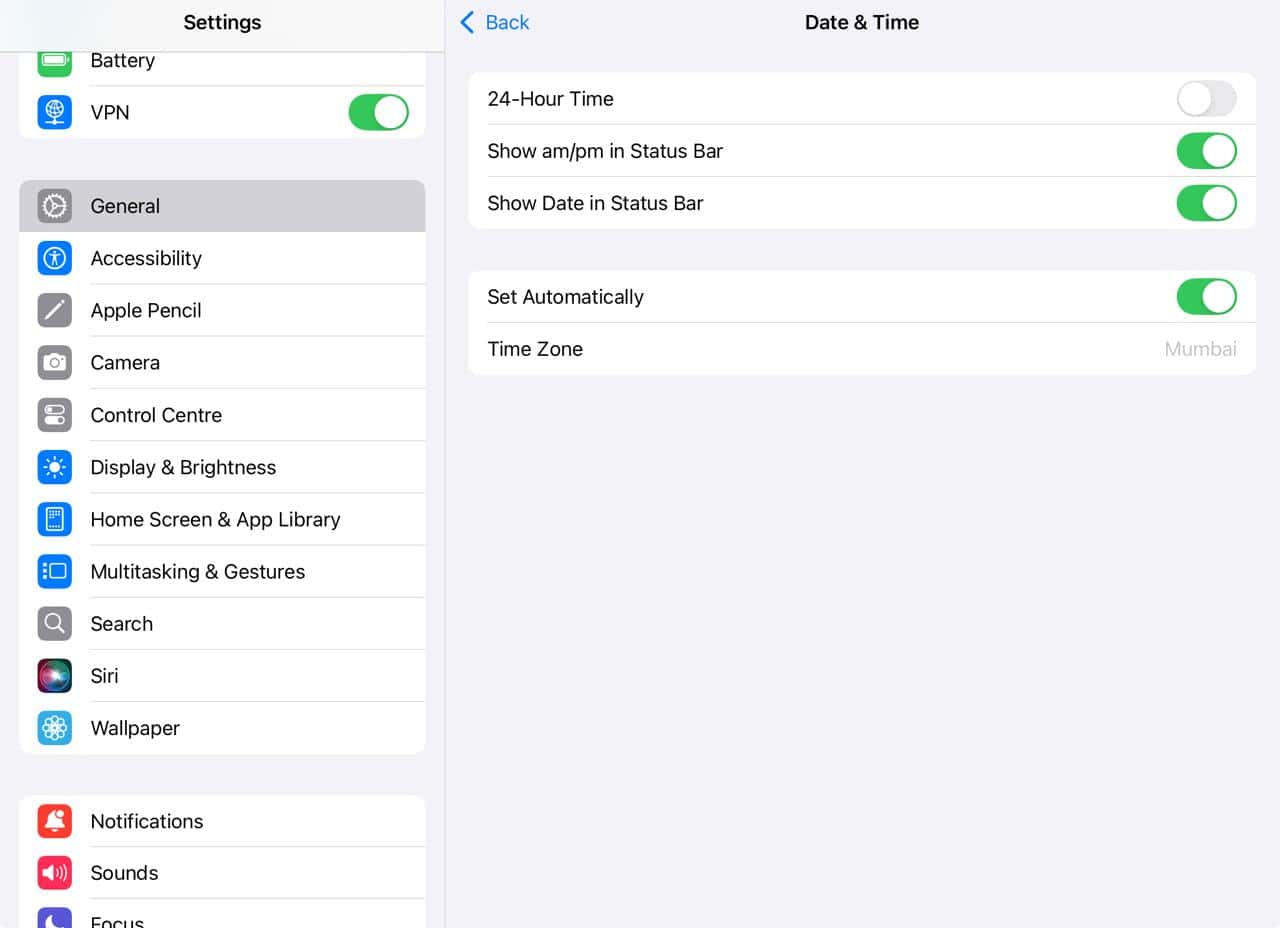
Task: Select the Siri label in sidebar
Action: click(x=104, y=676)
